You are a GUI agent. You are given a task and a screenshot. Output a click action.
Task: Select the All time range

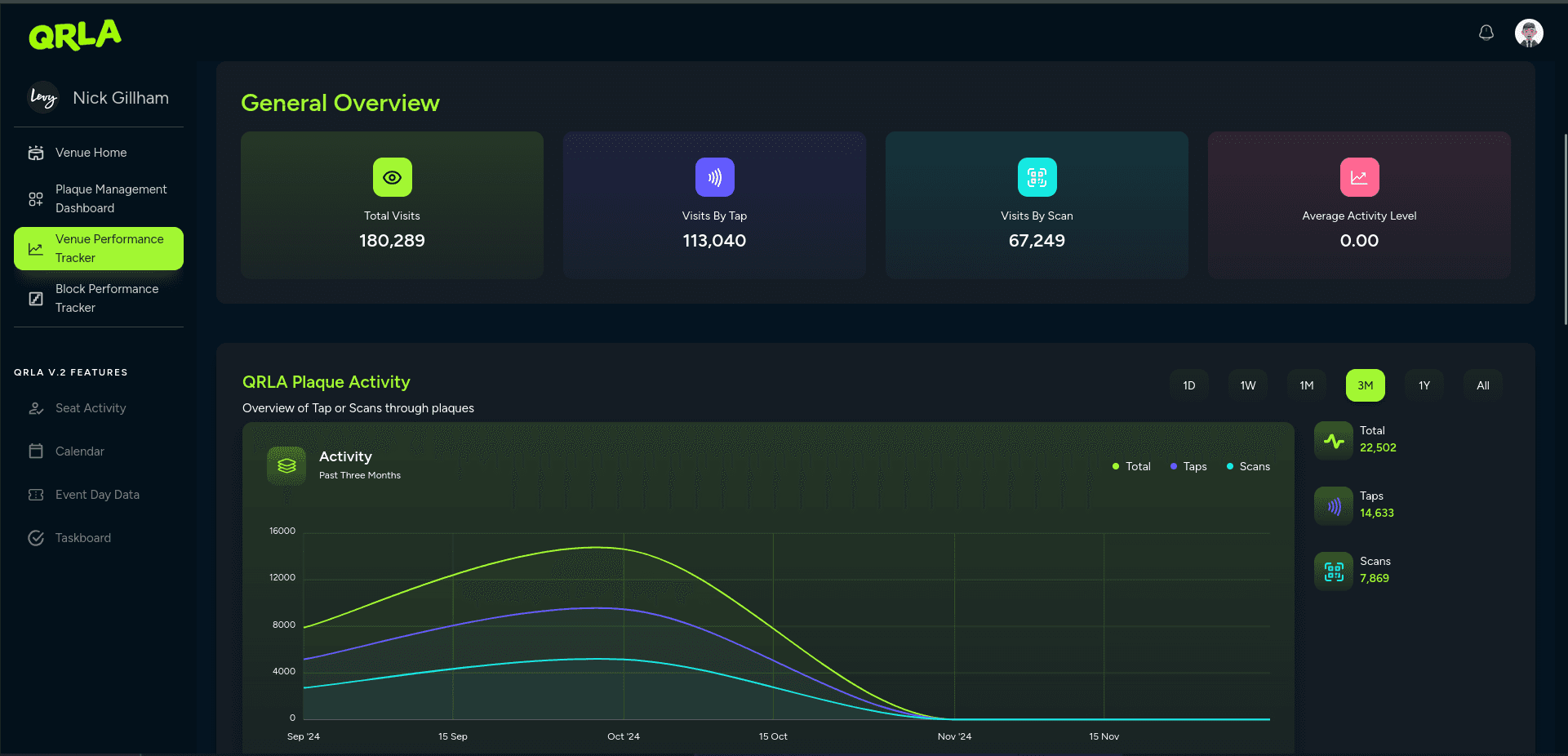coord(1483,385)
